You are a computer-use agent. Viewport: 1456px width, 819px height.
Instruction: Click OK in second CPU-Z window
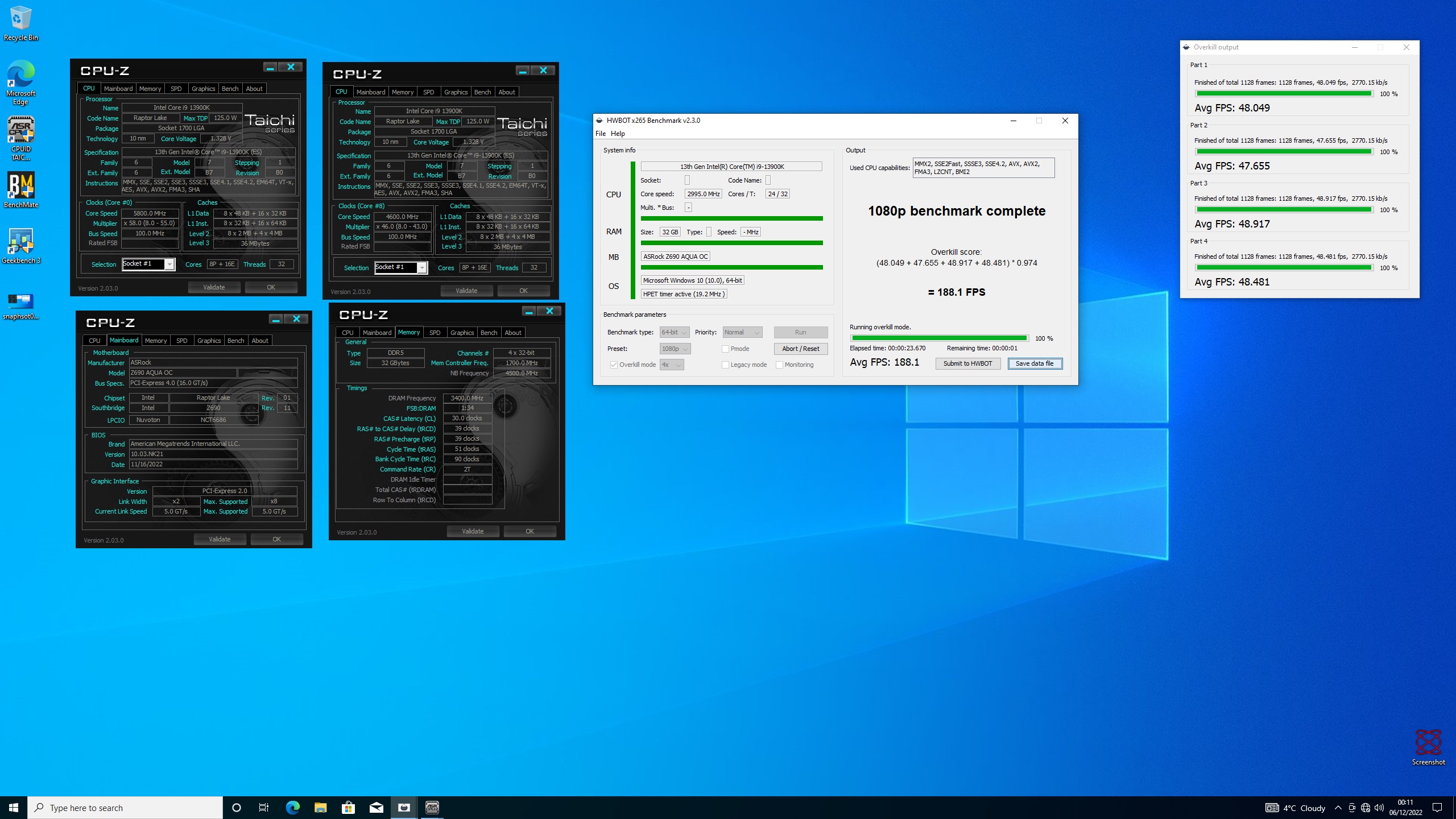(x=523, y=291)
